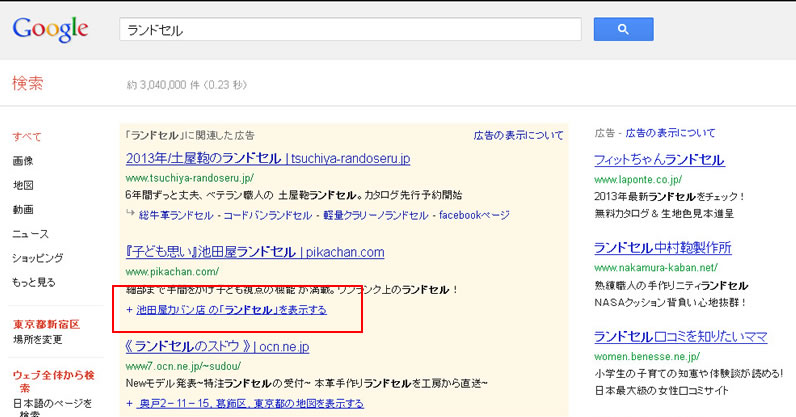
Task: Click the www7.ocn.ne.jp/~sudou/ URL text
Action: click(x=183, y=366)
